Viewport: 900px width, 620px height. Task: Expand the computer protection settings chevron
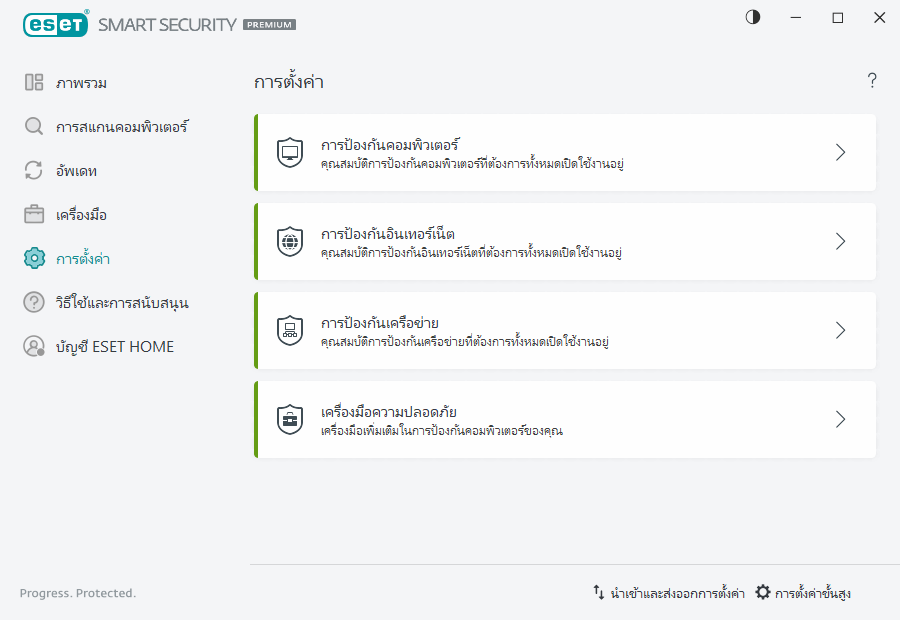840,151
